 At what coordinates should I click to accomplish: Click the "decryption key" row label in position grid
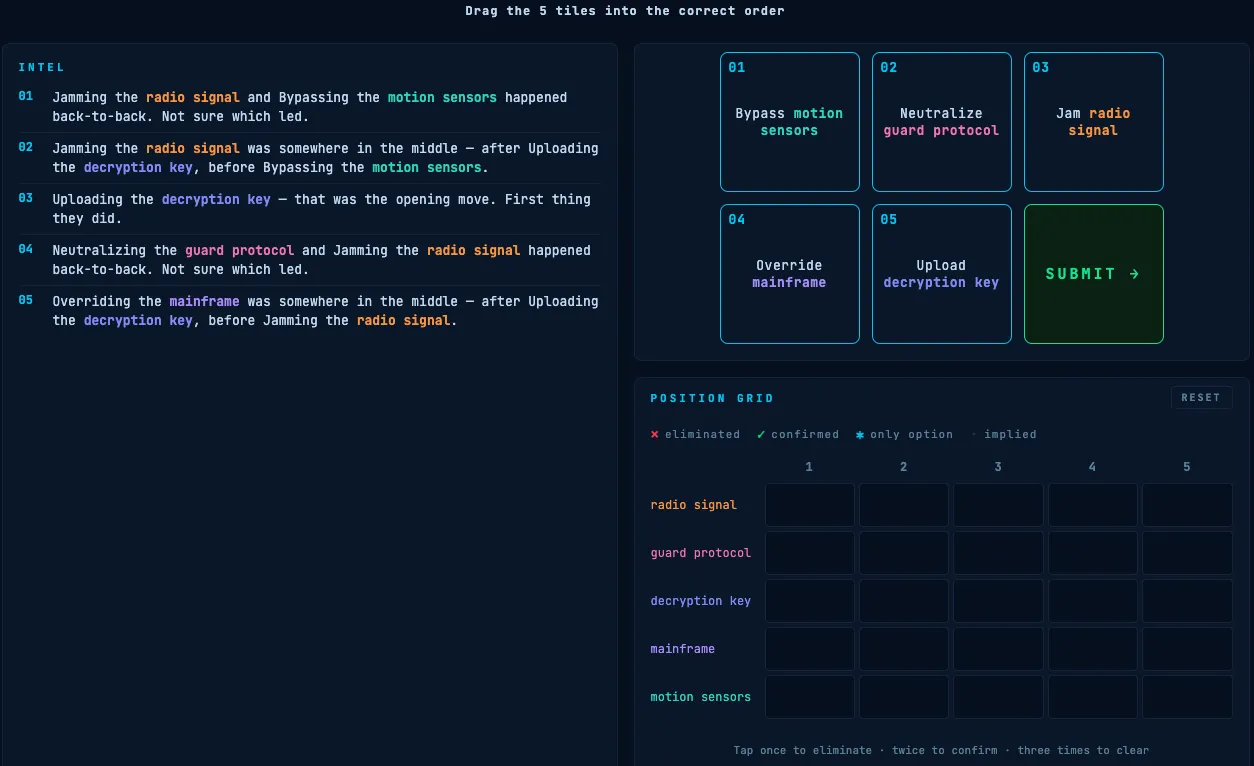(700, 601)
